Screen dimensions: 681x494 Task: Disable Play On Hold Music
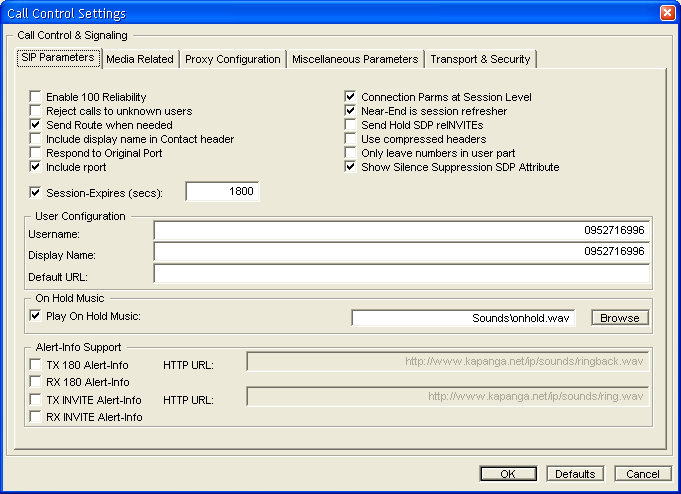click(x=36, y=317)
